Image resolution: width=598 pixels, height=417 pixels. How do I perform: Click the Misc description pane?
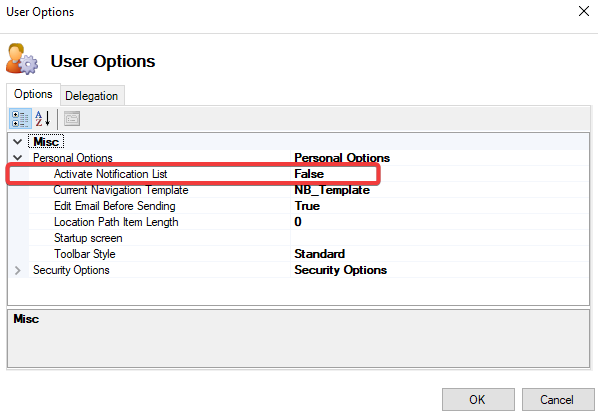pos(298,339)
